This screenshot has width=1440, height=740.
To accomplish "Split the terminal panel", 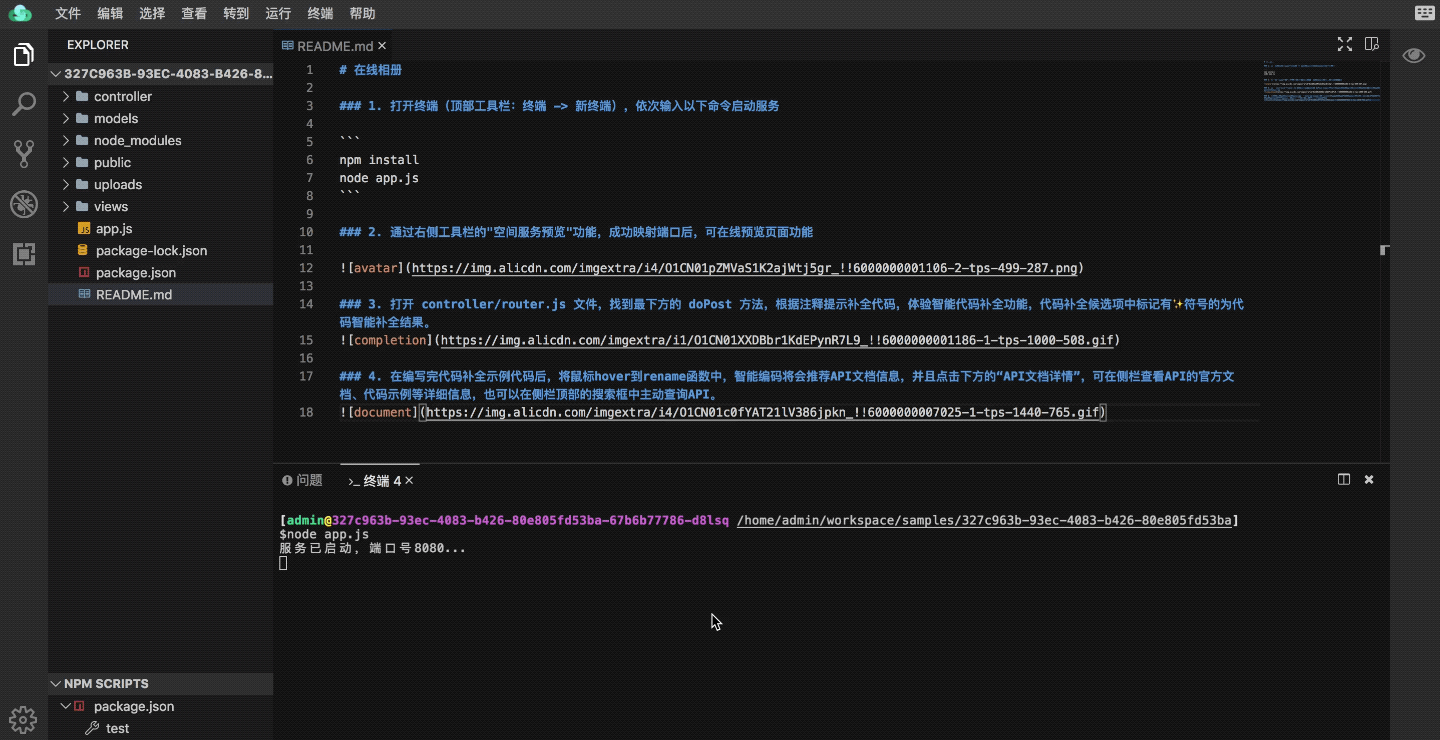I will [1344, 479].
